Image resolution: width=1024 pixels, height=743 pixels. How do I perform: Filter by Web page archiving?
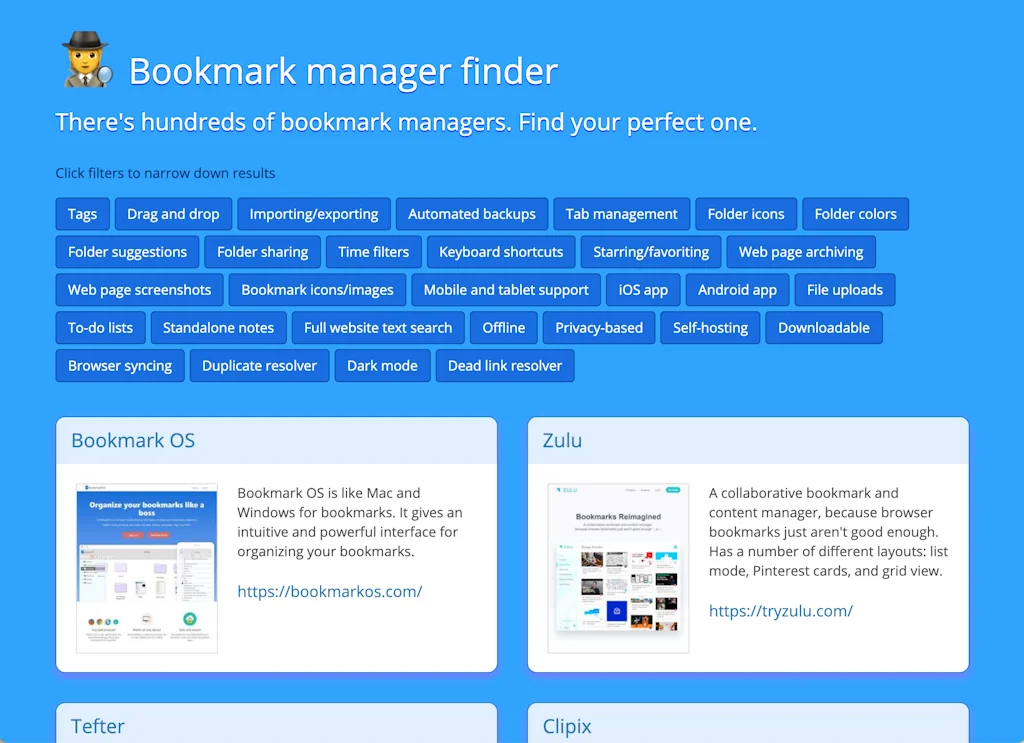[x=801, y=251]
